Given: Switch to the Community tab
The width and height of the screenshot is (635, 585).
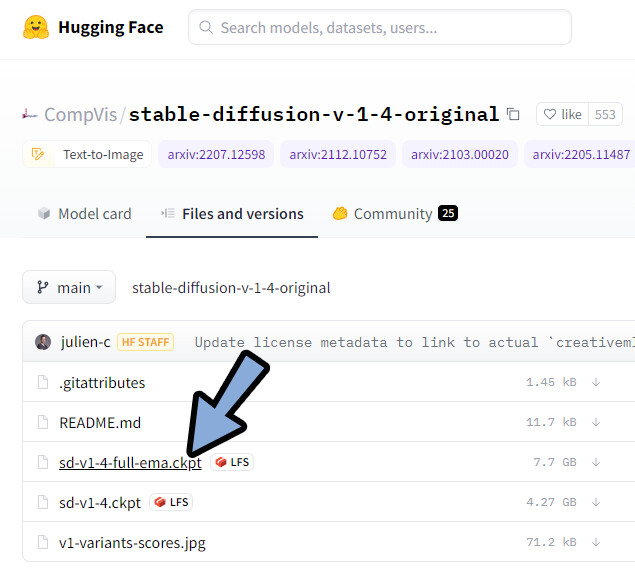Looking at the screenshot, I should click(x=395, y=214).
